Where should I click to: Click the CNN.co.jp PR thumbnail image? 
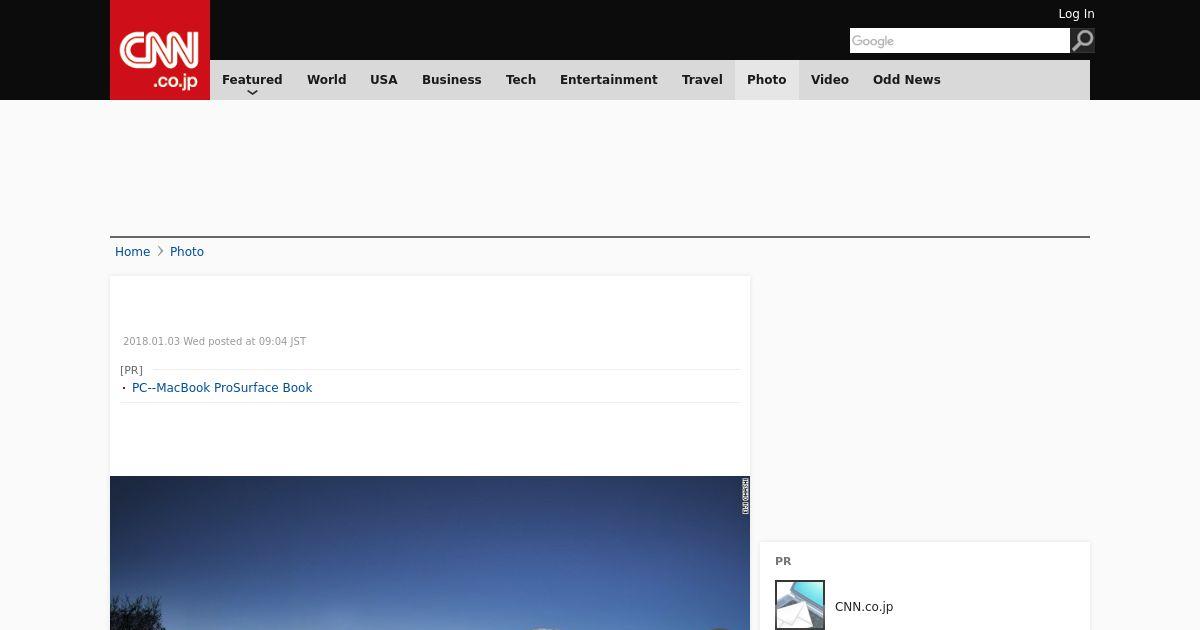[x=800, y=605]
